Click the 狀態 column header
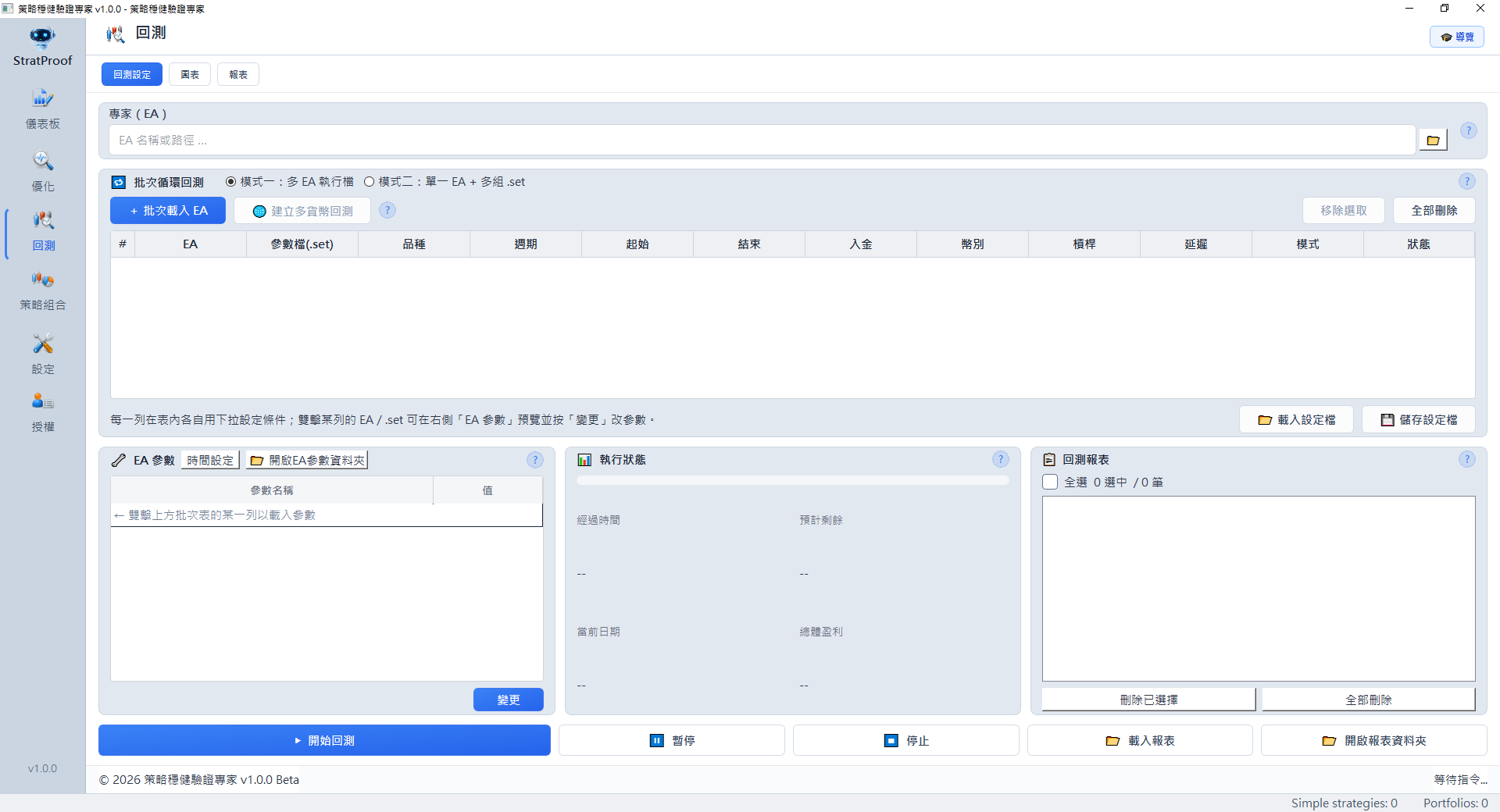Viewport: 1500px width, 812px height. tap(1419, 244)
